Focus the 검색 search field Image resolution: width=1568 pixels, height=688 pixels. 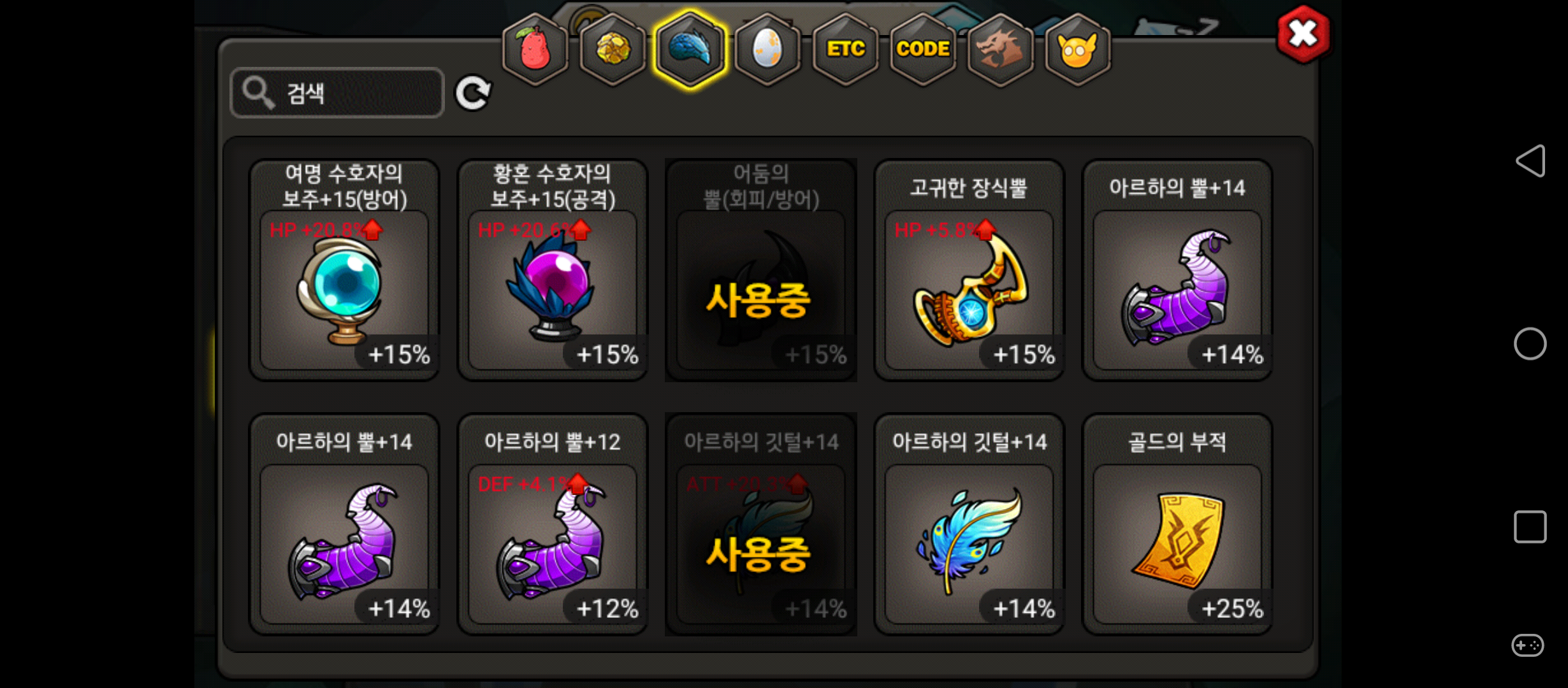point(337,93)
